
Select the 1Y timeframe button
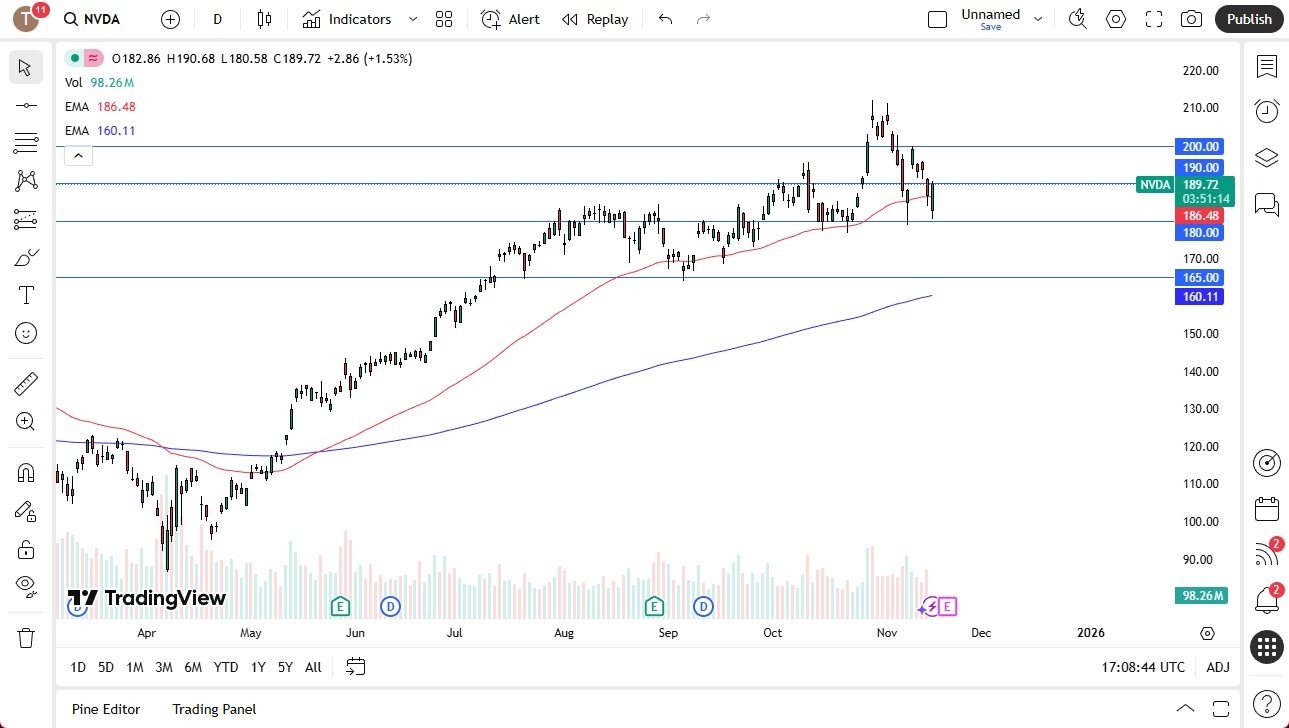pyautogui.click(x=257, y=667)
